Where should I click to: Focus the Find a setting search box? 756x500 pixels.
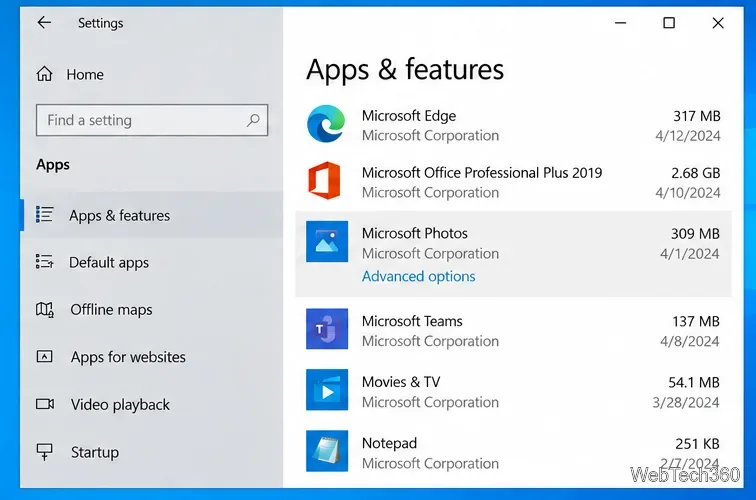click(x=152, y=120)
